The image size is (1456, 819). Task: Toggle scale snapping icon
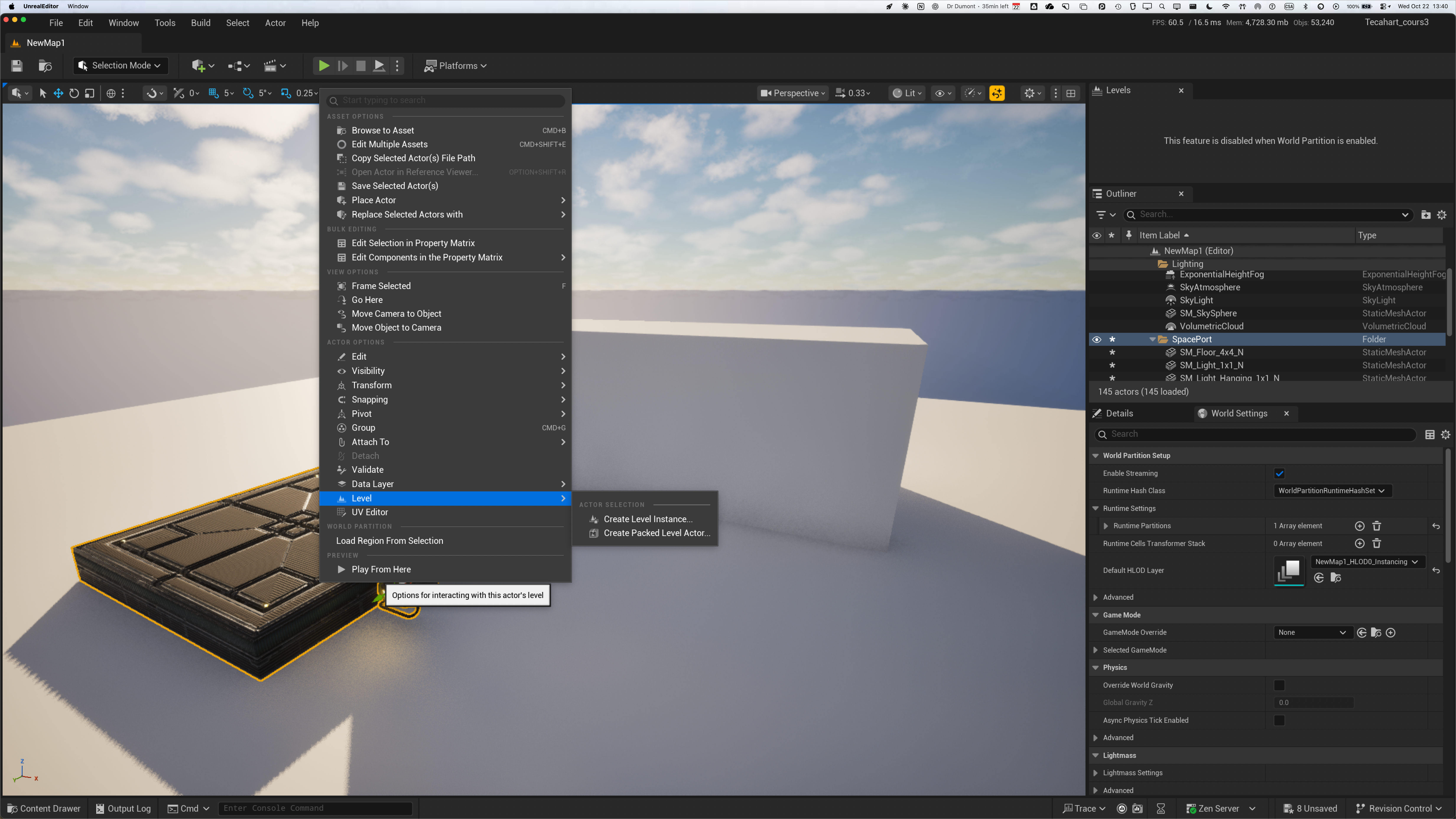tap(286, 93)
